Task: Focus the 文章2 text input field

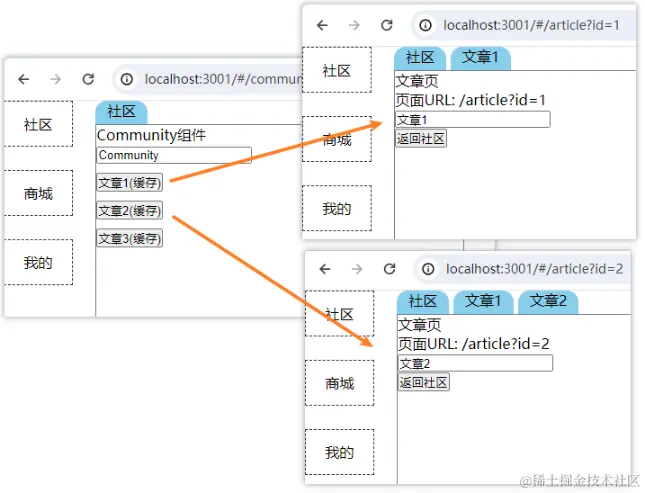Action: point(475,363)
